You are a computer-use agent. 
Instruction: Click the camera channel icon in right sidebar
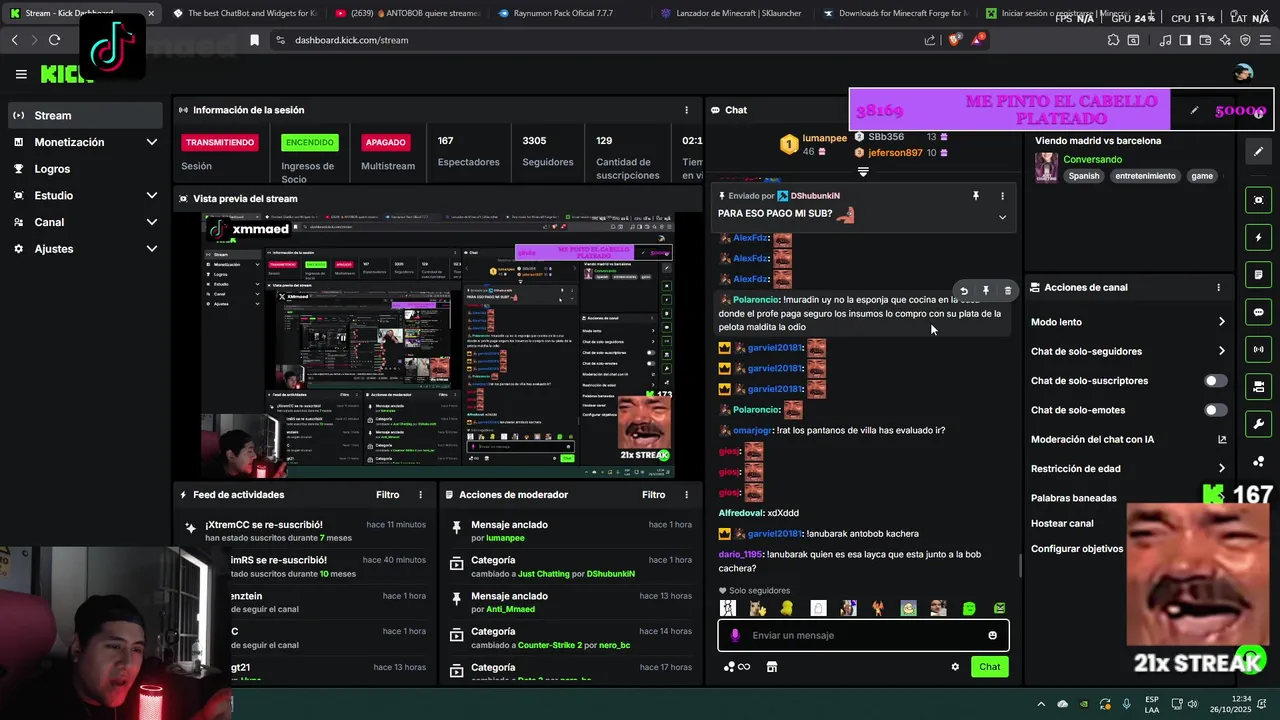pos(1258,386)
